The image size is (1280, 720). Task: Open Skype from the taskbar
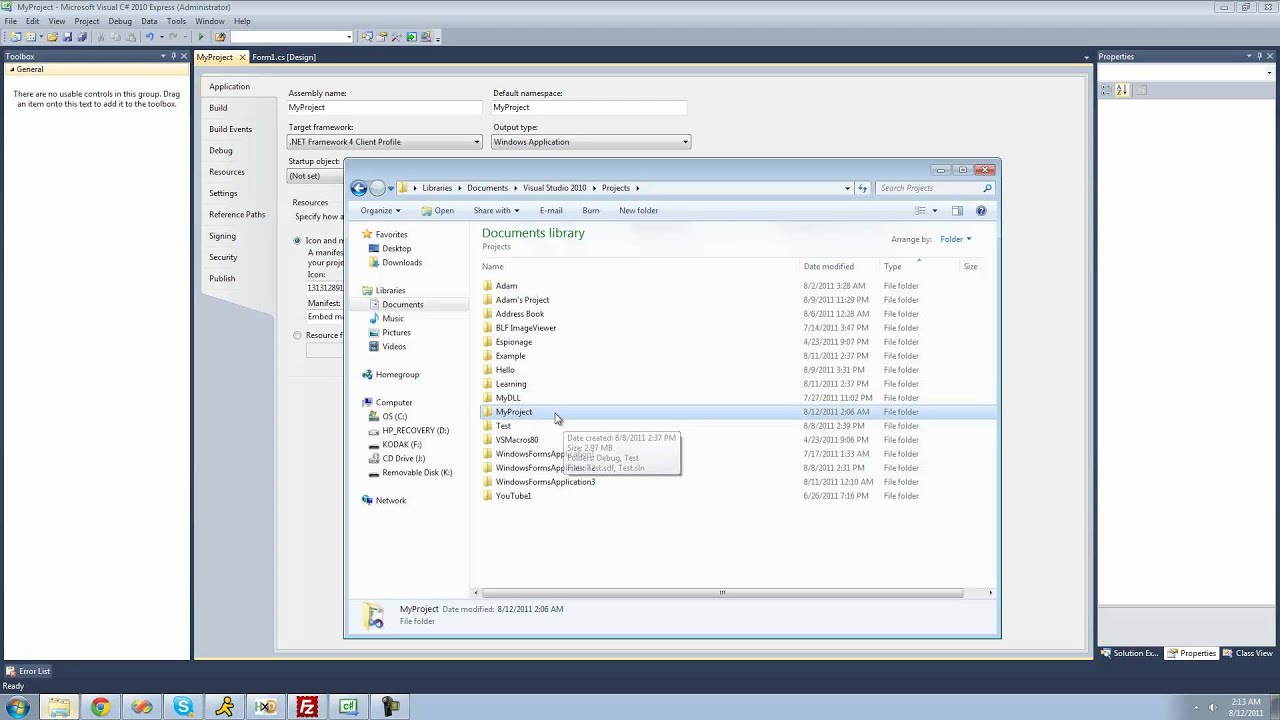[183, 707]
